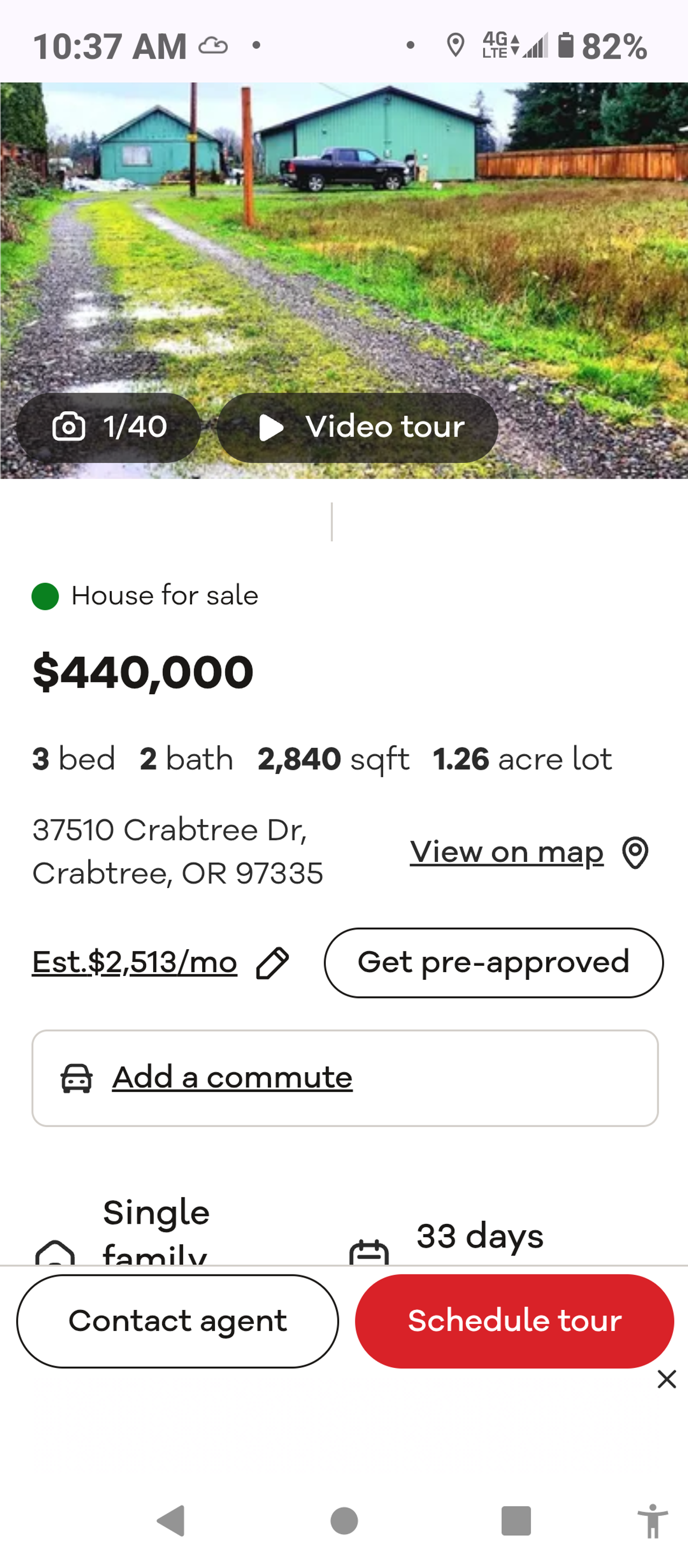
Task: Edit the estimated payment with pencil icon
Action: coord(273,963)
